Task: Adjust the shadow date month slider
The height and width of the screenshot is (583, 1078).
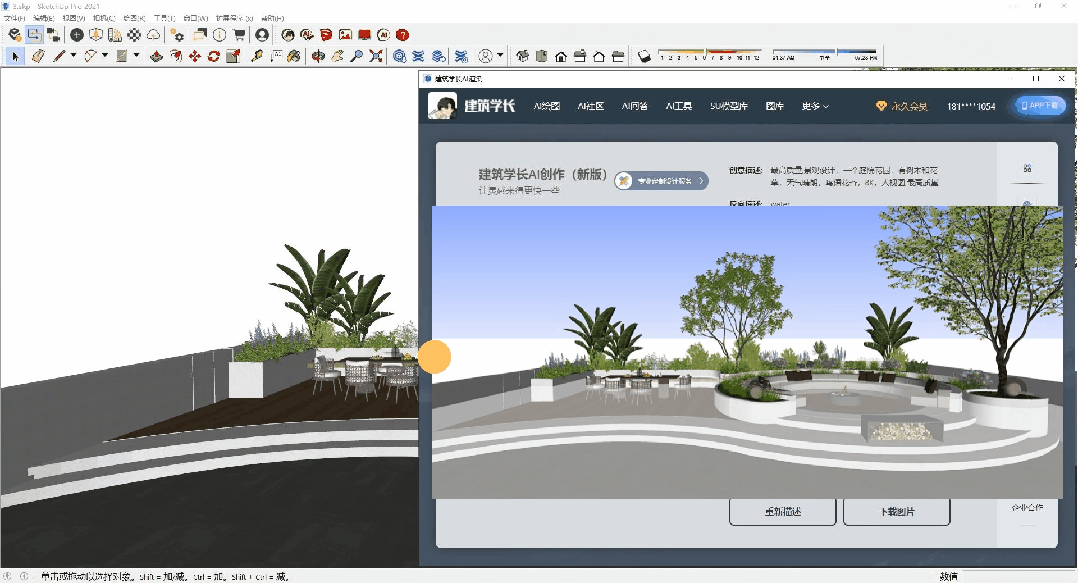Action: coord(710,54)
